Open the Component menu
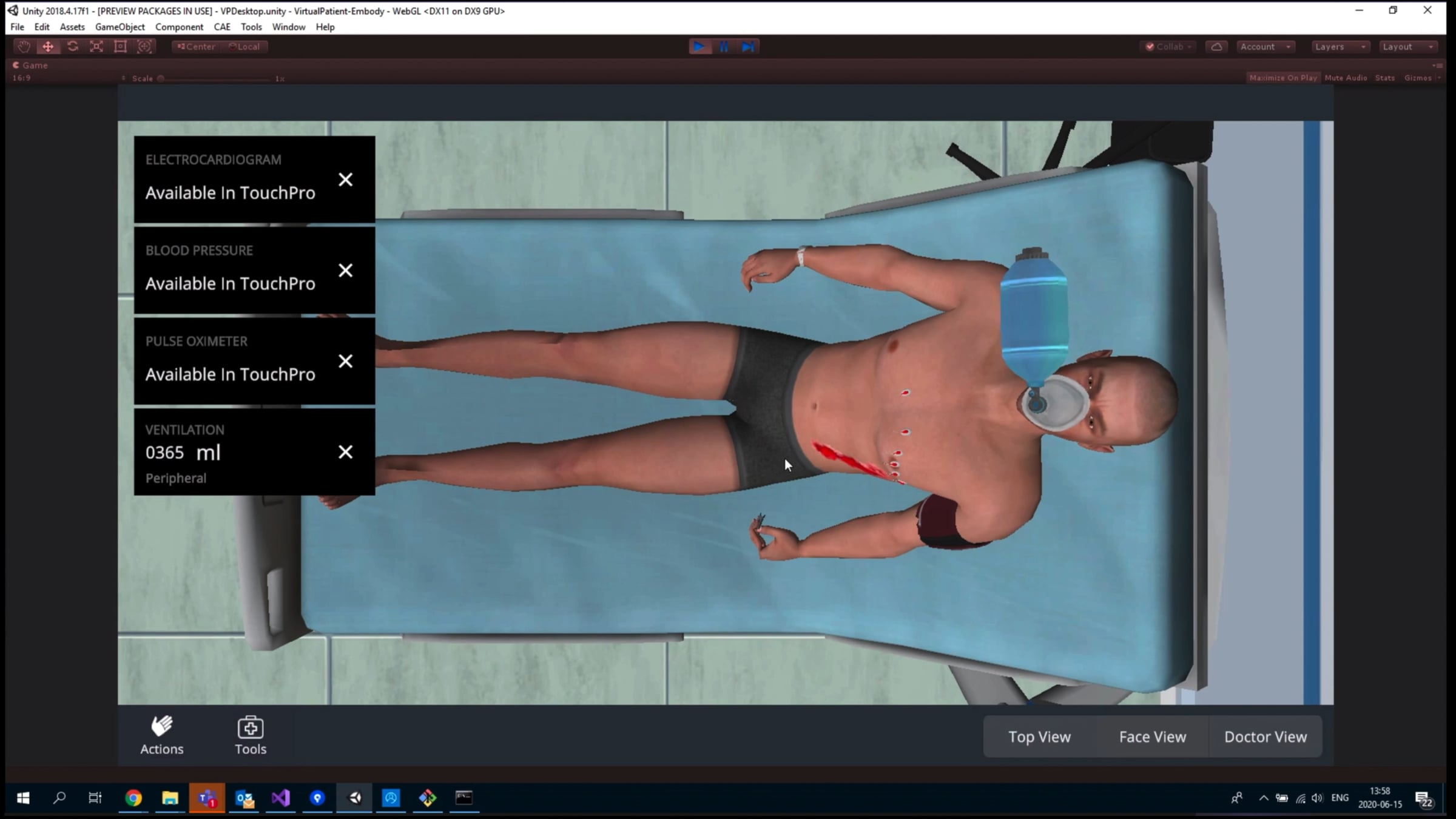1456x819 pixels. click(179, 27)
